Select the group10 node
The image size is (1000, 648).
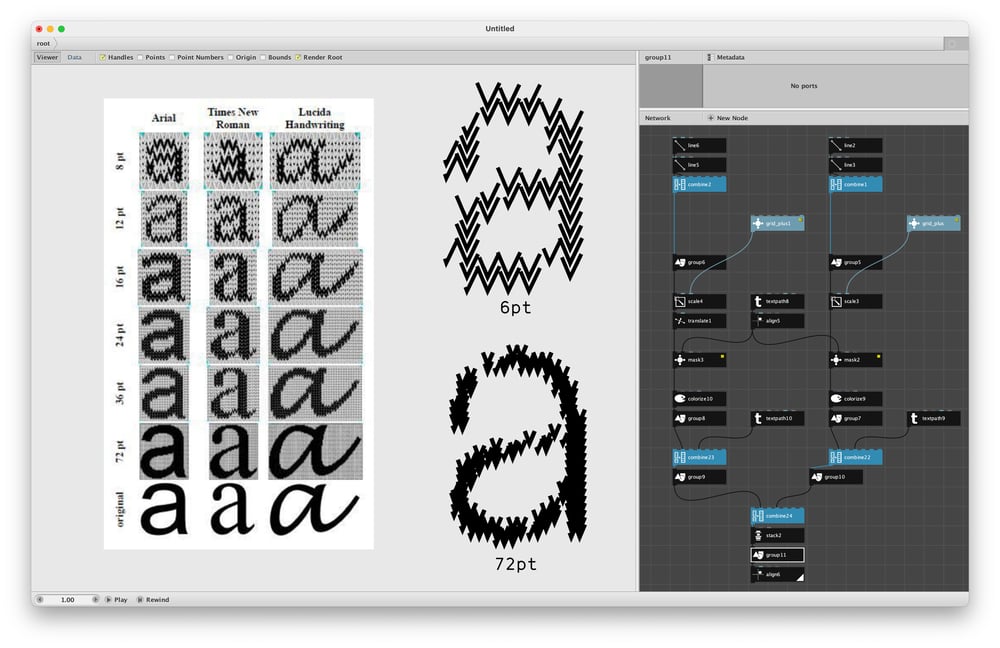coord(836,476)
